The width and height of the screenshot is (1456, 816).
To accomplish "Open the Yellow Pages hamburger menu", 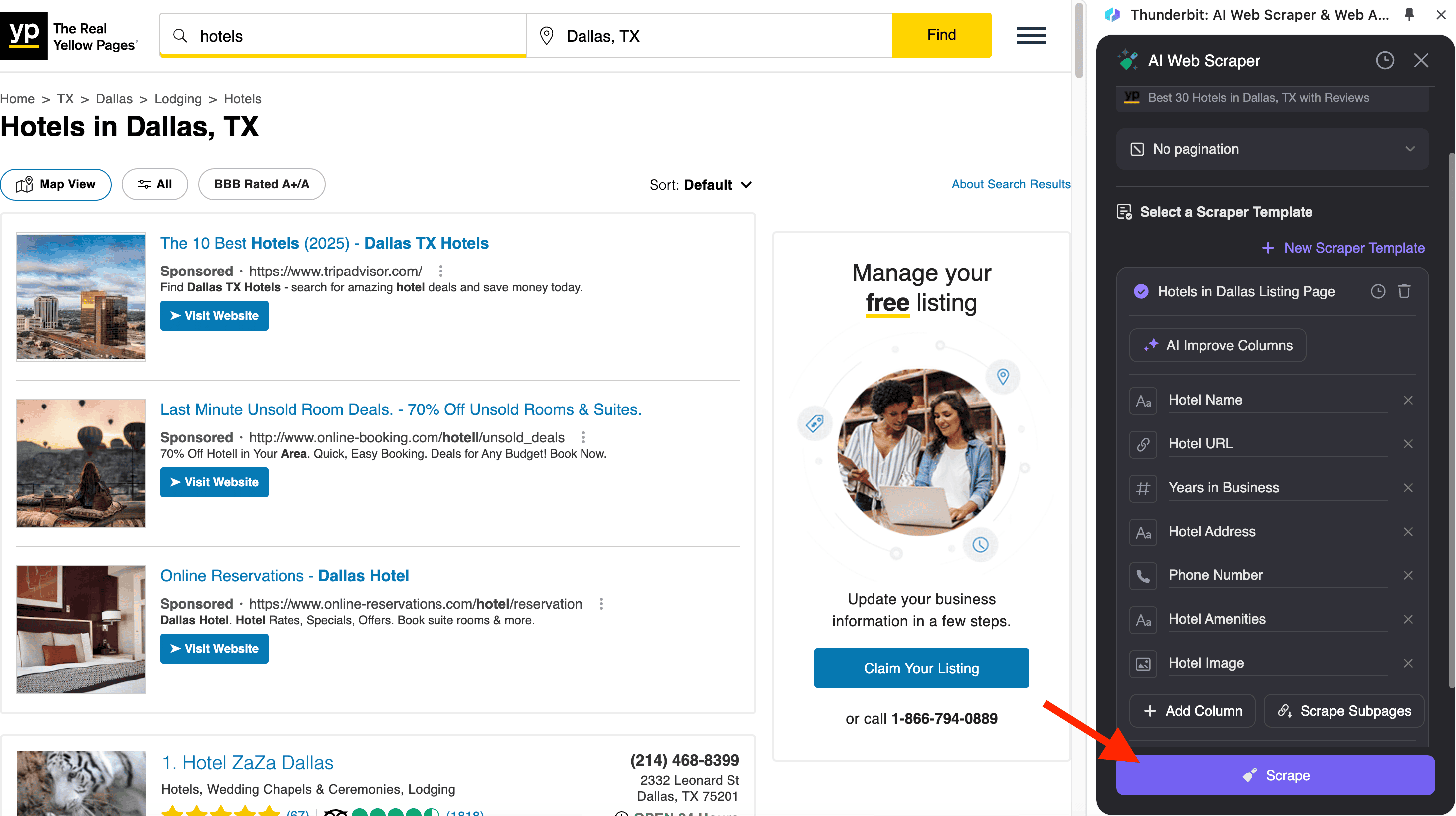I will pyautogui.click(x=1031, y=35).
